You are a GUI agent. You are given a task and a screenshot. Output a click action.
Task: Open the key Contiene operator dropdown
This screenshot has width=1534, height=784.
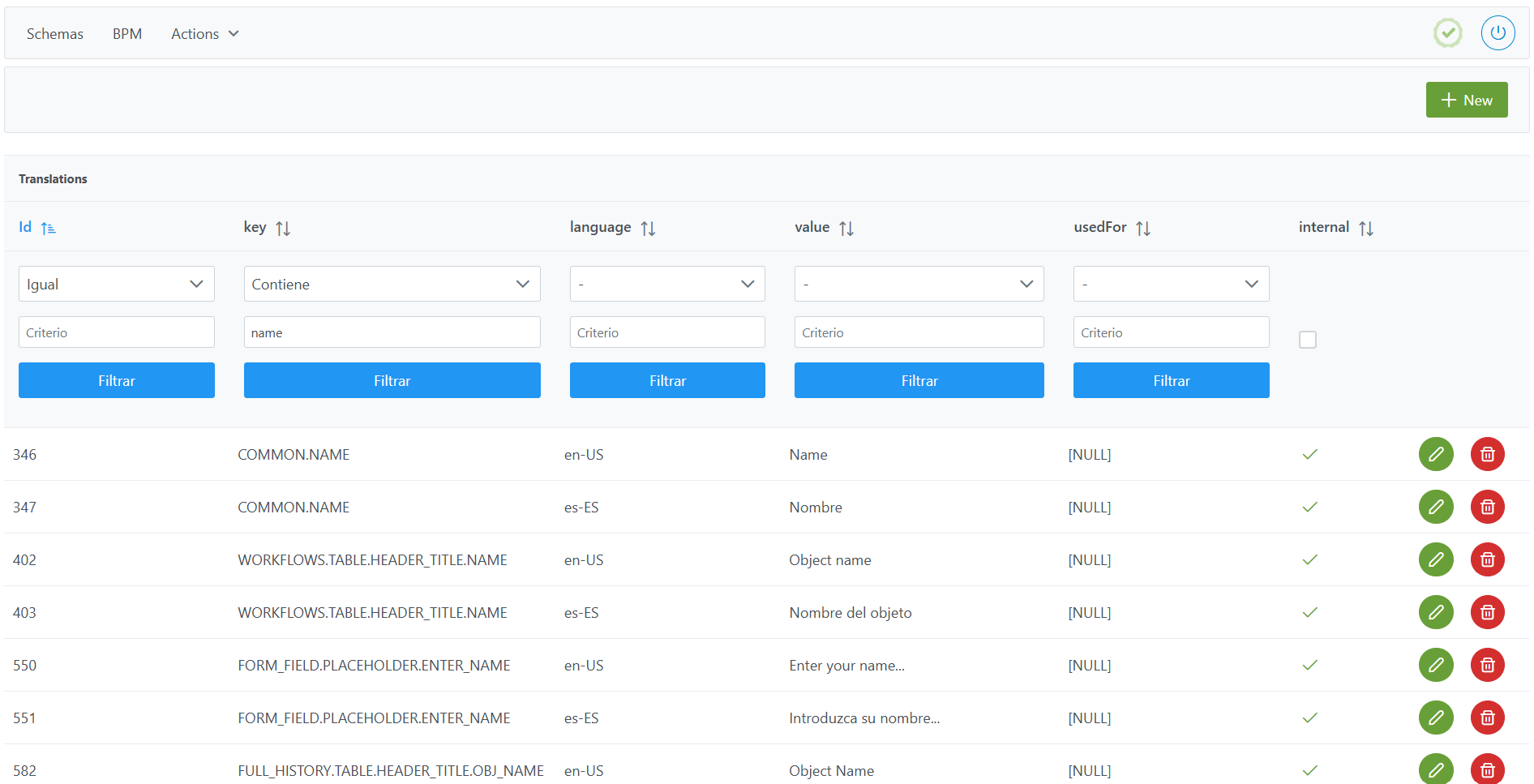click(x=392, y=284)
